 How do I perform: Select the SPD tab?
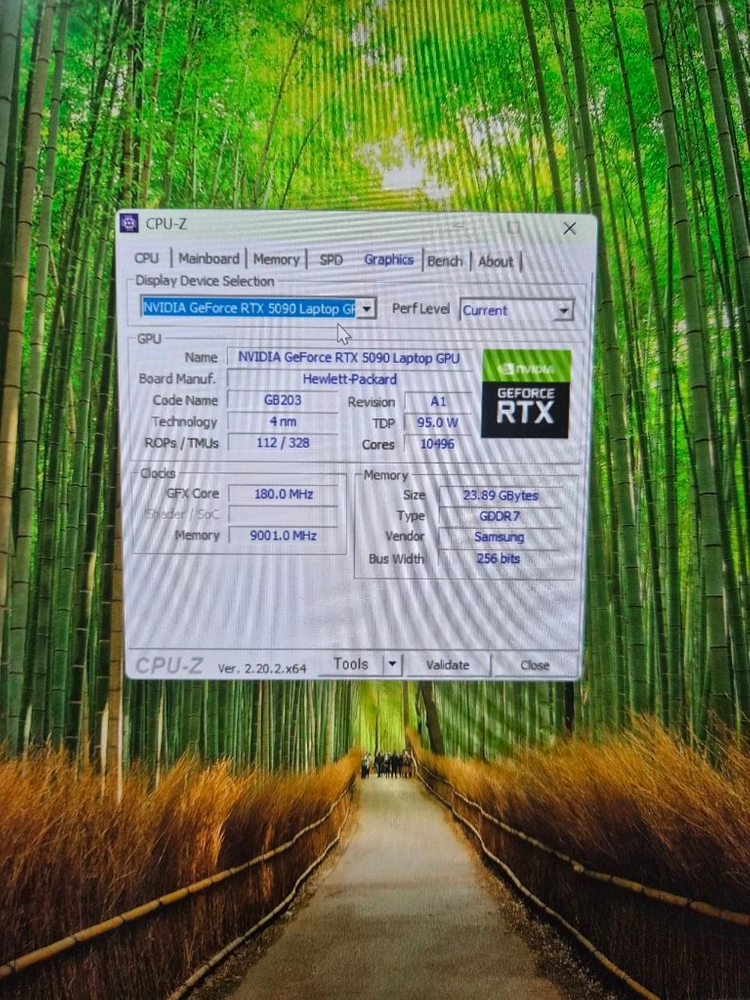pyautogui.click(x=331, y=260)
